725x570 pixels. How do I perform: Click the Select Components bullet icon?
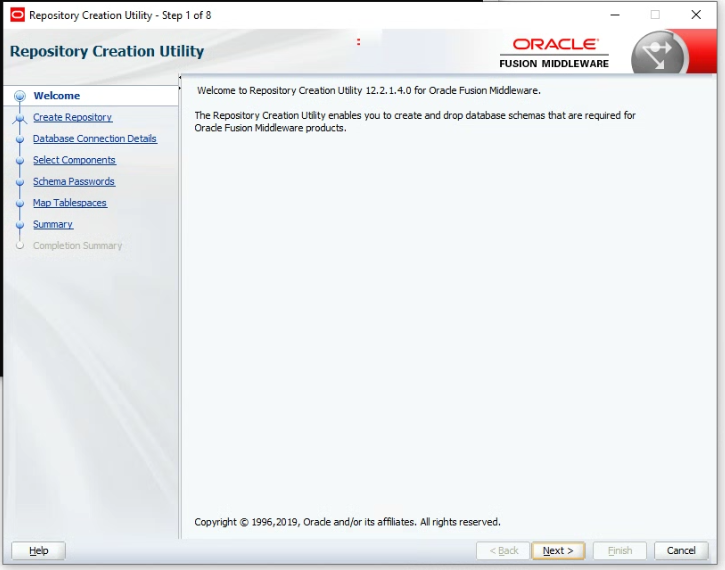coord(19,161)
